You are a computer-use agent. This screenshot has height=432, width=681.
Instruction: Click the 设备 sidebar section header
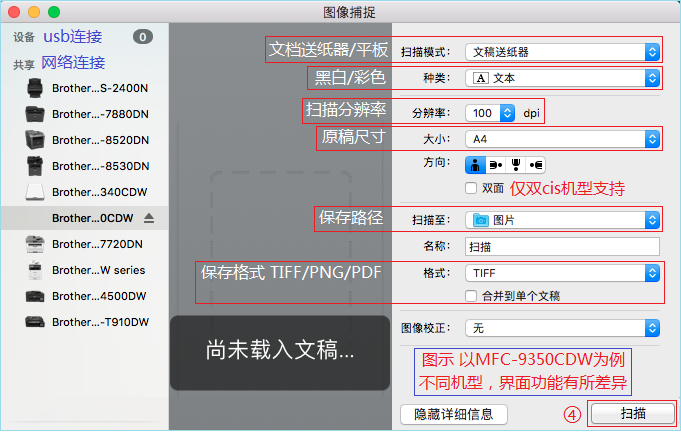tap(23, 37)
